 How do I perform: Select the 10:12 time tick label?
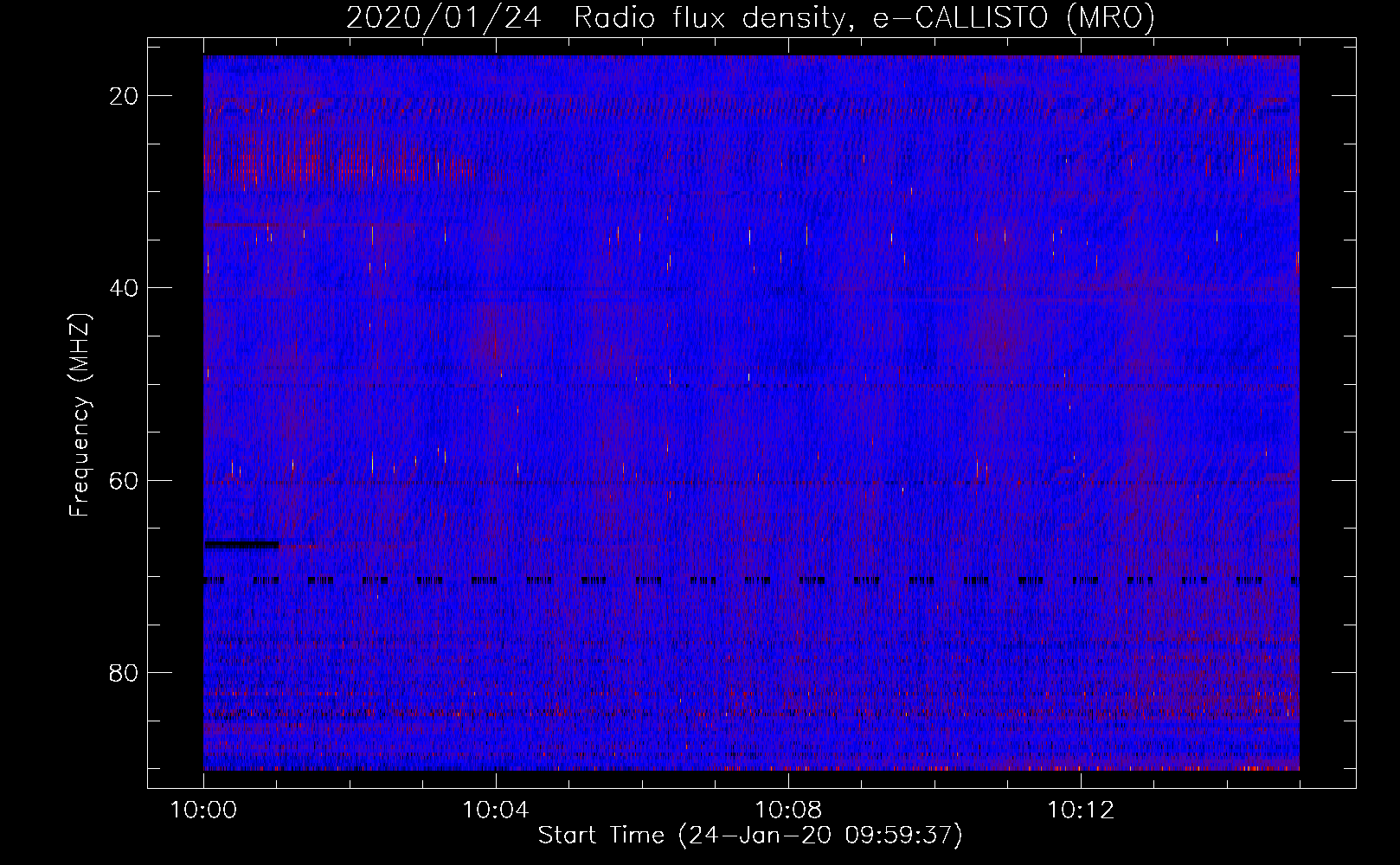pyautogui.click(x=1080, y=811)
